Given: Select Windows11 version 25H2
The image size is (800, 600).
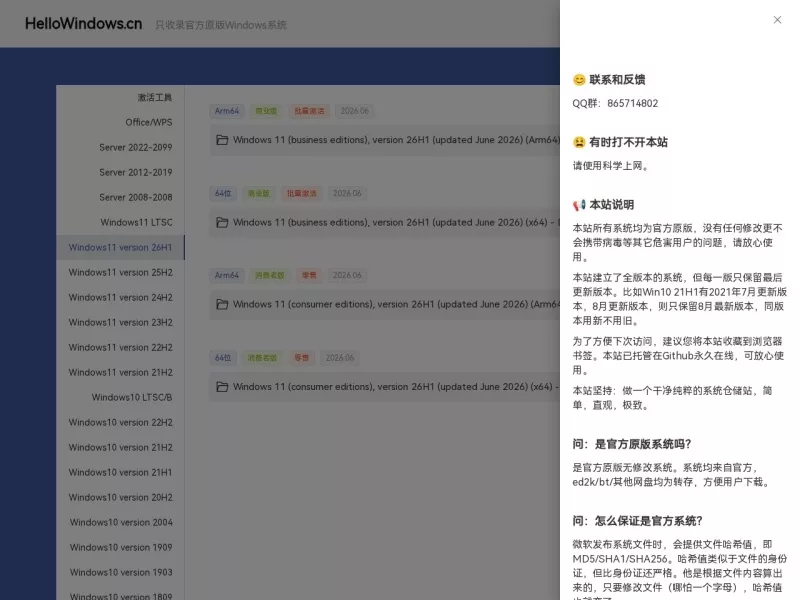Looking at the screenshot, I should click(x=120, y=272).
